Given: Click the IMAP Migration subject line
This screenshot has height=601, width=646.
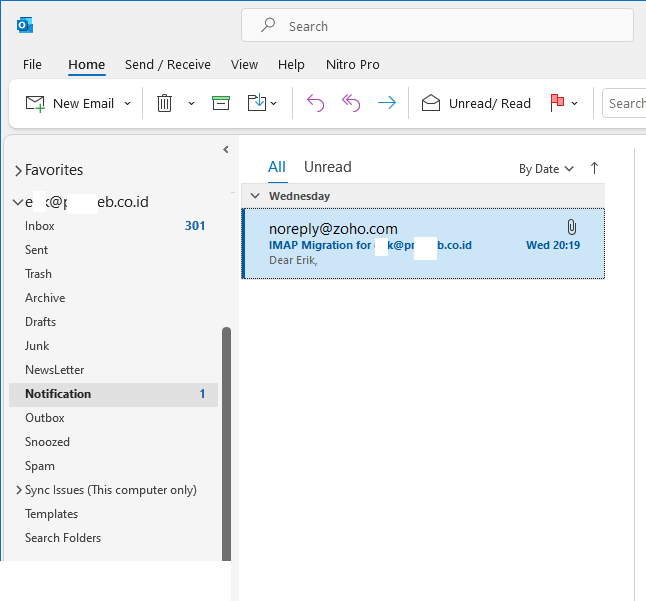Looking at the screenshot, I should point(370,246).
